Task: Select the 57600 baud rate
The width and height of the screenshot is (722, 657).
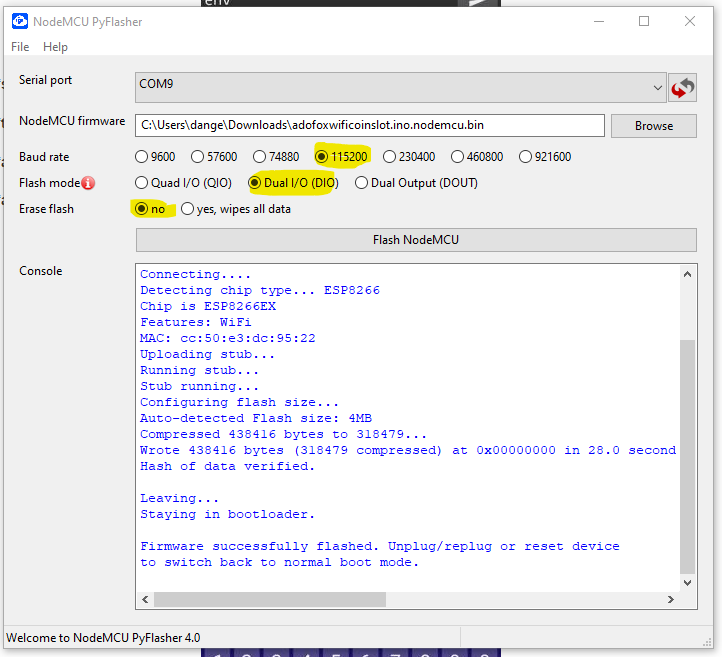Action: point(198,157)
